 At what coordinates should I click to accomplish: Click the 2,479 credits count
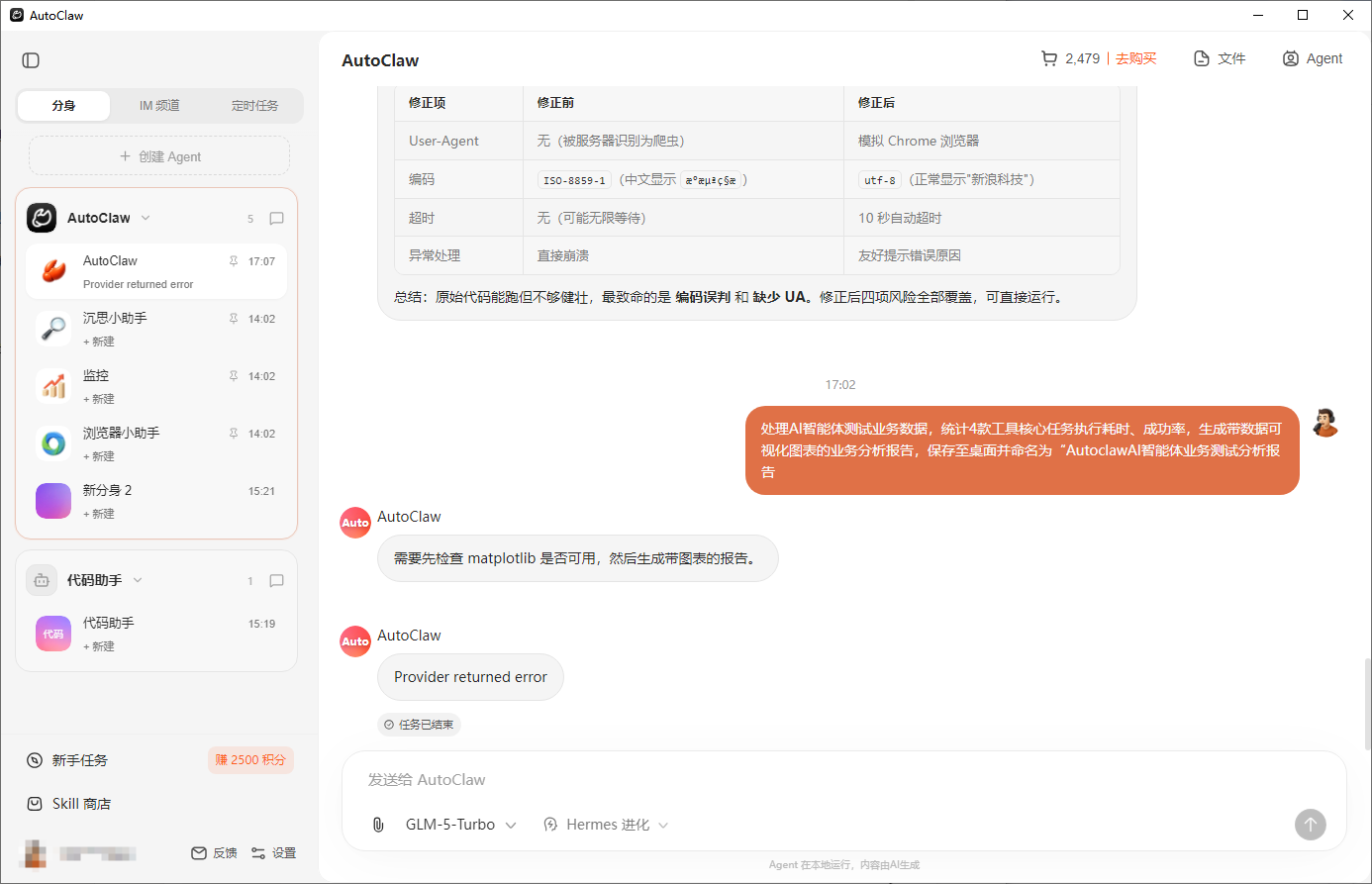click(x=1083, y=58)
